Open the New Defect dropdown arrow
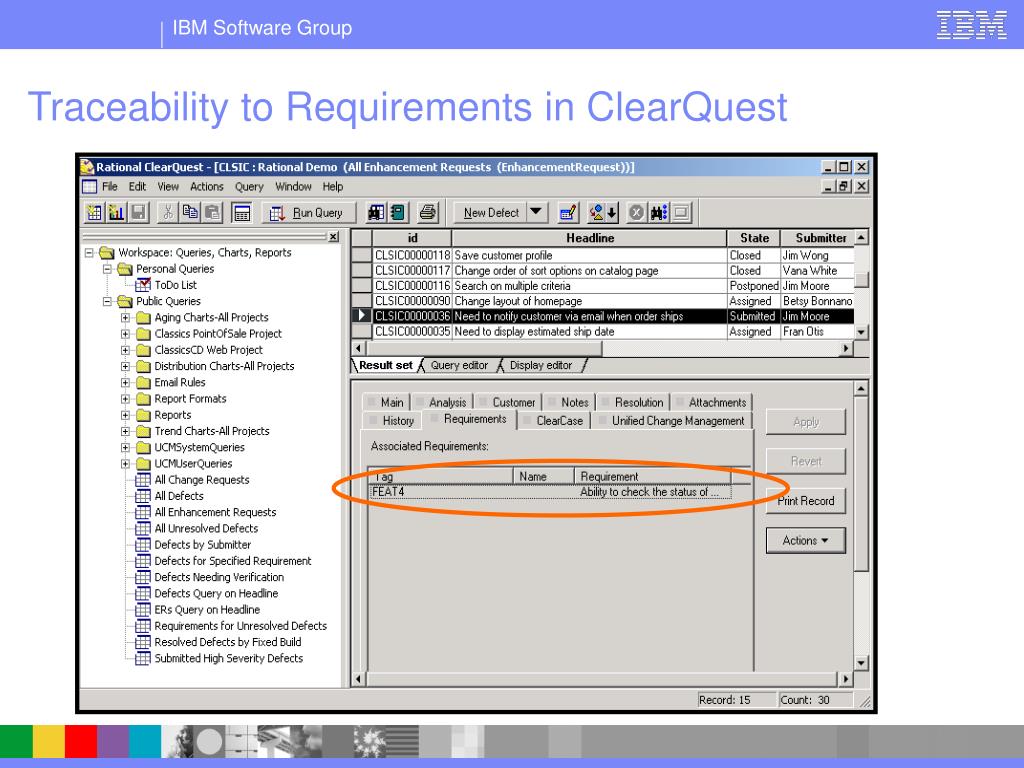 tap(536, 212)
